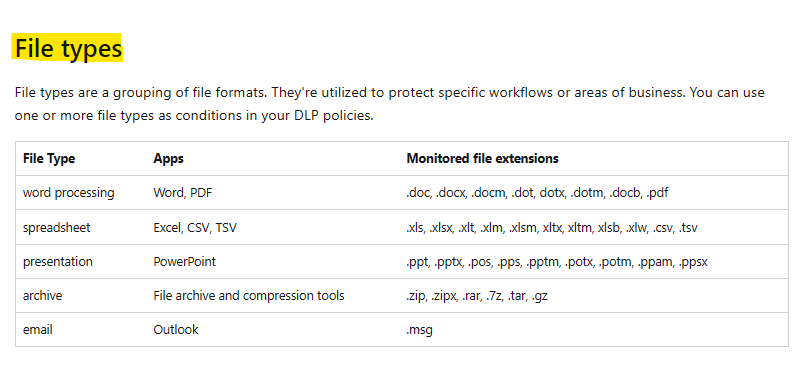Select the File Type column header
The width and height of the screenshot is (799, 368).
[49, 159]
